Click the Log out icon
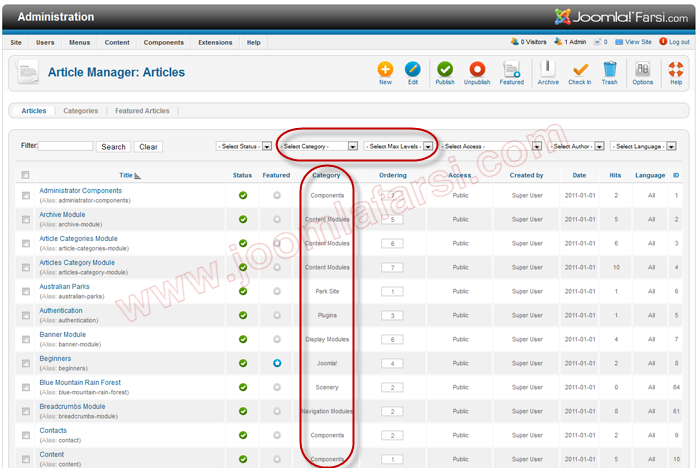This screenshot has width=700, height=468. tap(663, 42)
